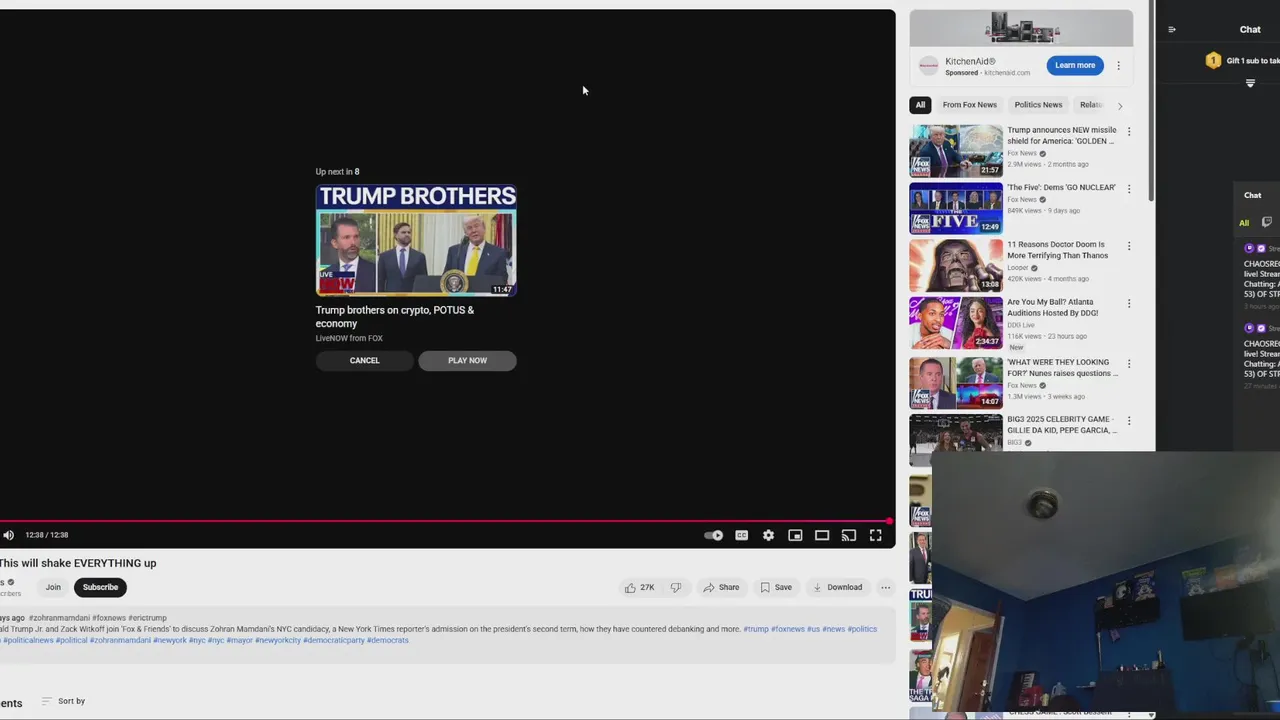
Task: Open '11 Reasons Doctor Doom' video thumbnail
Action: tap(956, 265)
